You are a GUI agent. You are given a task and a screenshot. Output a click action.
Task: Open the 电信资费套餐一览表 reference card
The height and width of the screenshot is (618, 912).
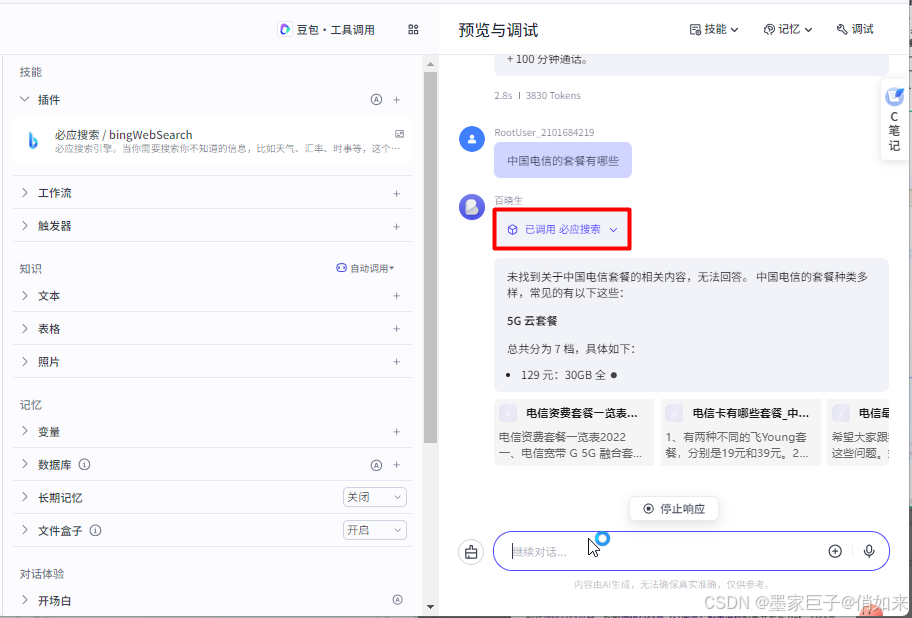574,433
